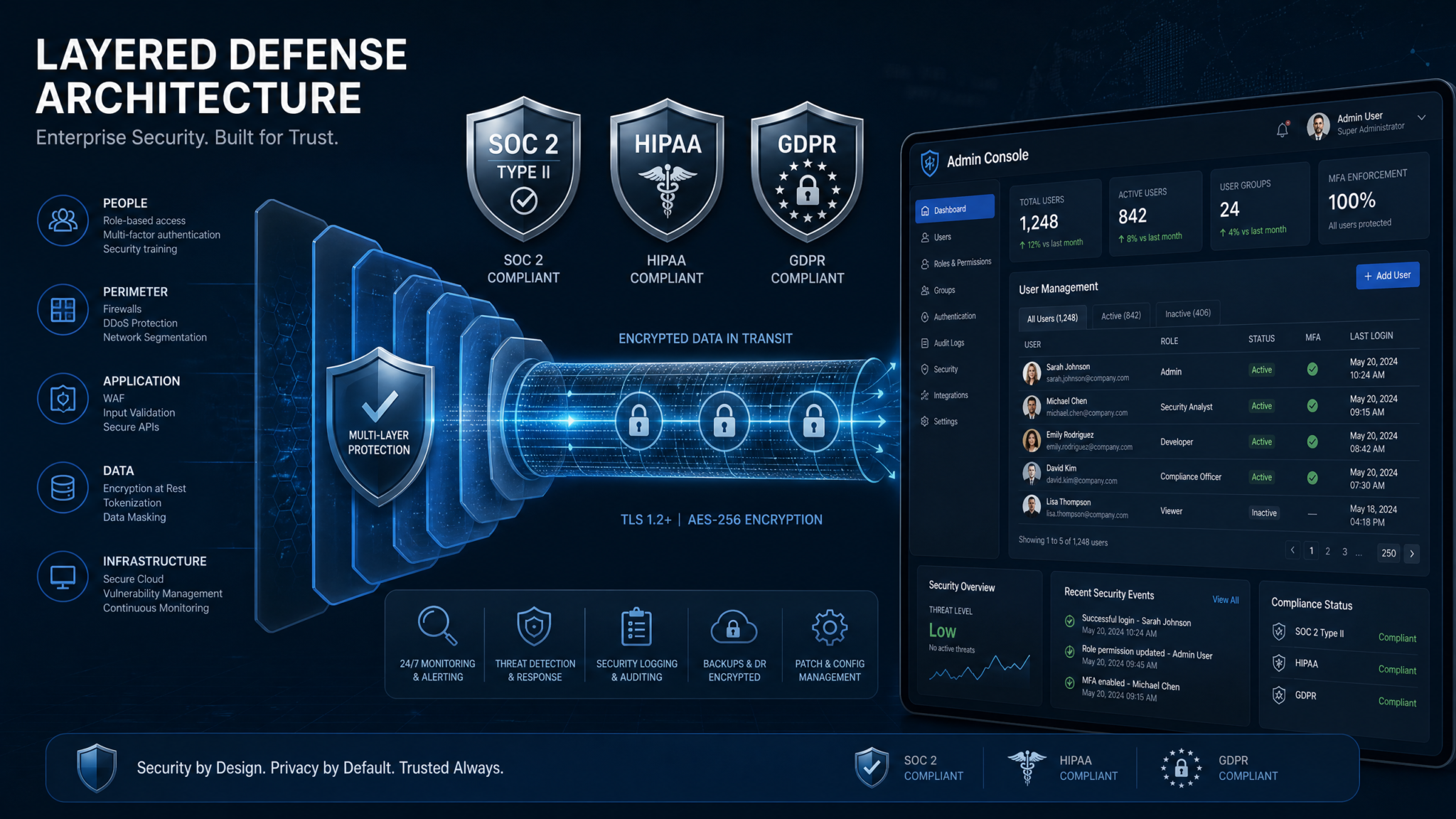This screenshot has height=819, width=1456.
Task: Switch to the Inactive (406) tab
Action: 1187,314
